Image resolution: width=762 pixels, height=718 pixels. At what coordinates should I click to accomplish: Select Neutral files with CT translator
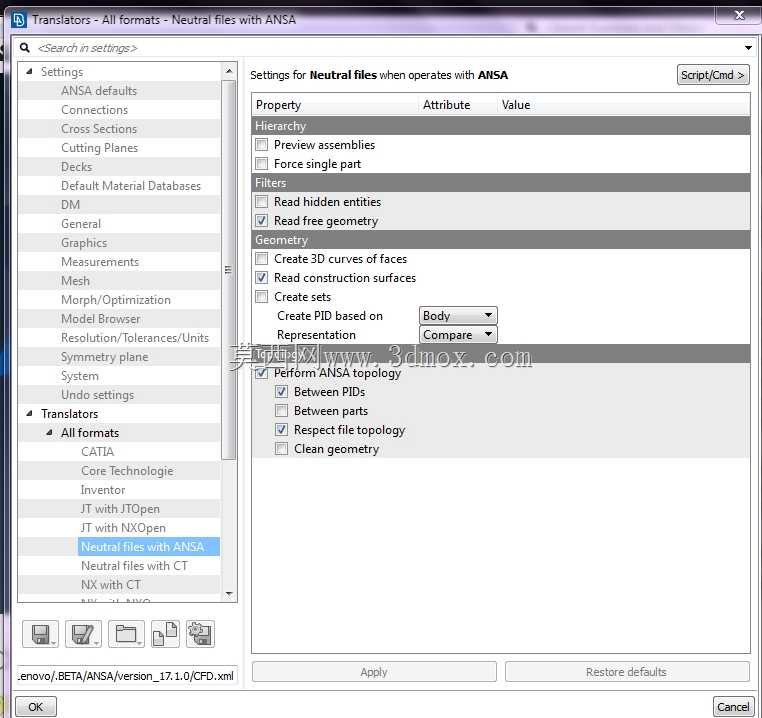[134, 565]
